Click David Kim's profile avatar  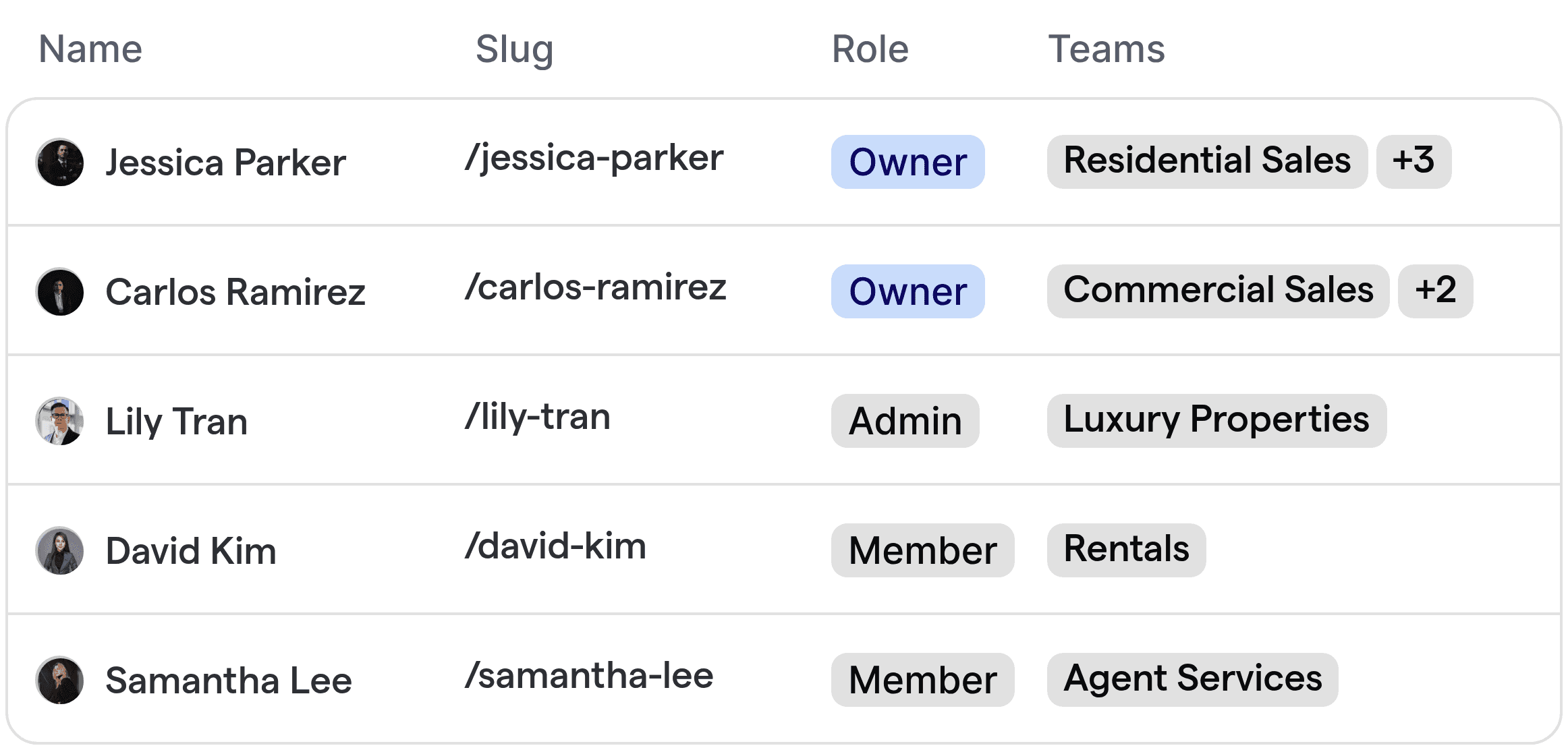[x=59, y=550]
